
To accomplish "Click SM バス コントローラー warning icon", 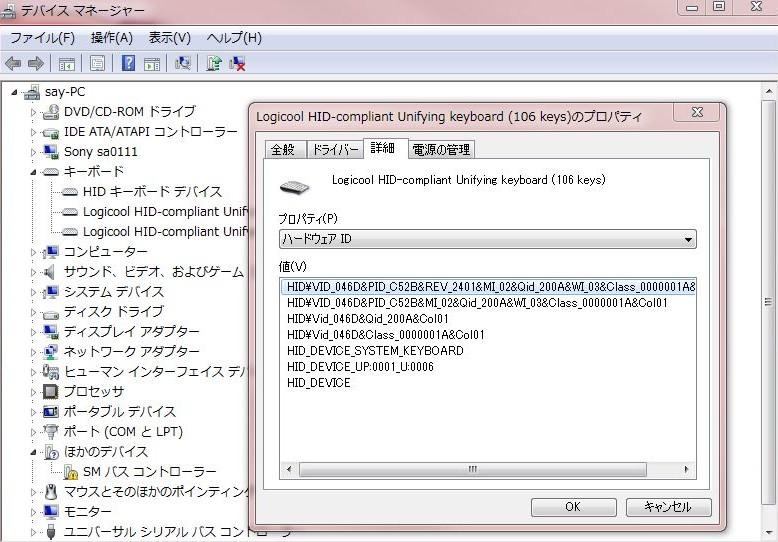I will 70,472.
